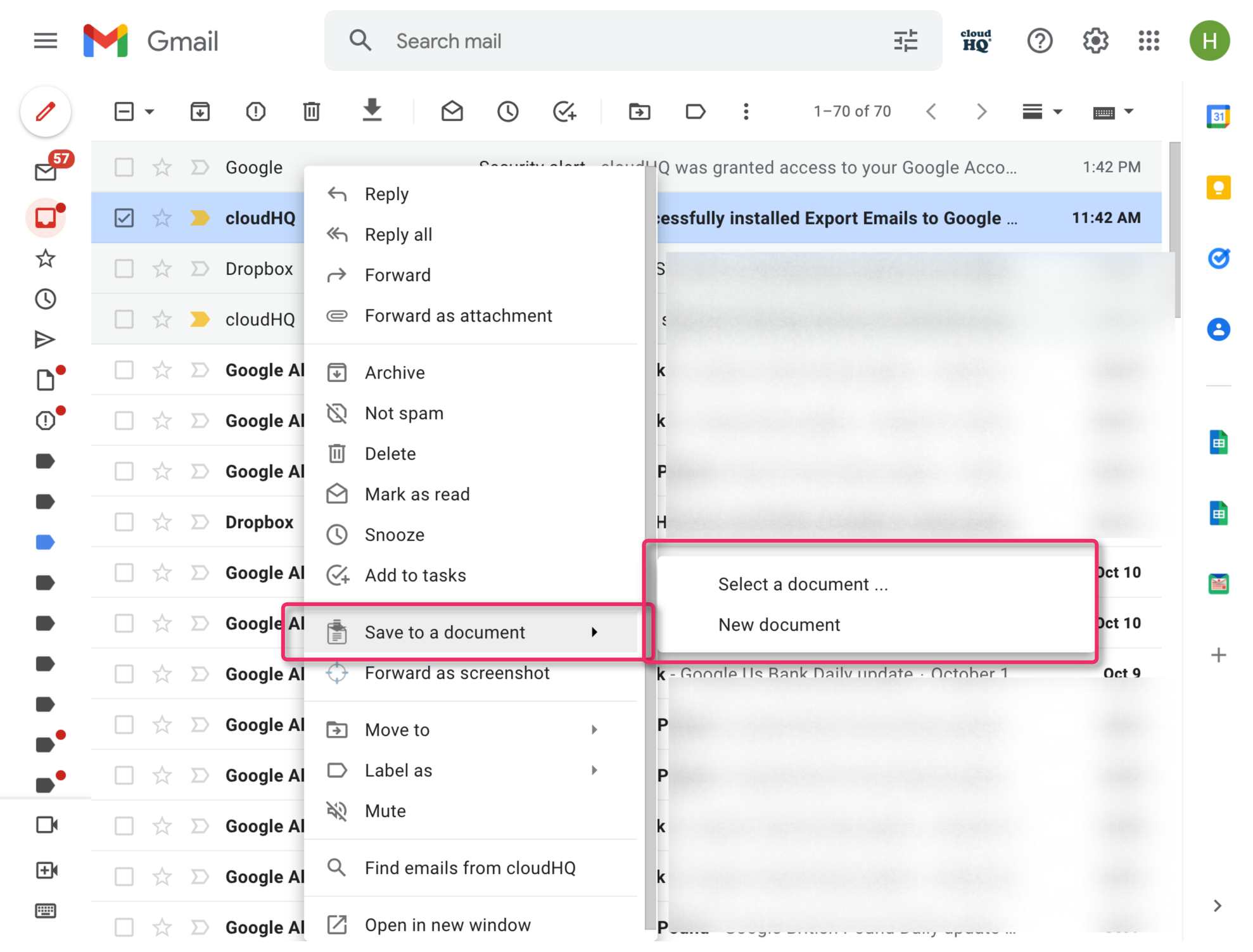Viewport: 1253px width, 952px height.
Task: Open Google Tasks in side panel
Action: (1218, 258)
